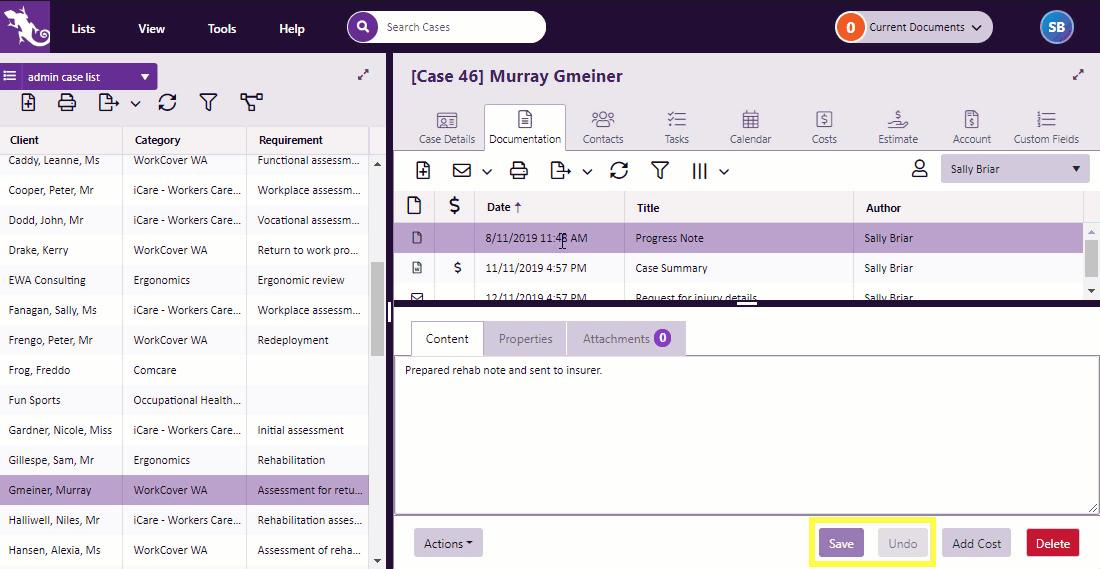Click the print icon in case list toolbar
1100x569 pixels.
click(x=67, y=102)
